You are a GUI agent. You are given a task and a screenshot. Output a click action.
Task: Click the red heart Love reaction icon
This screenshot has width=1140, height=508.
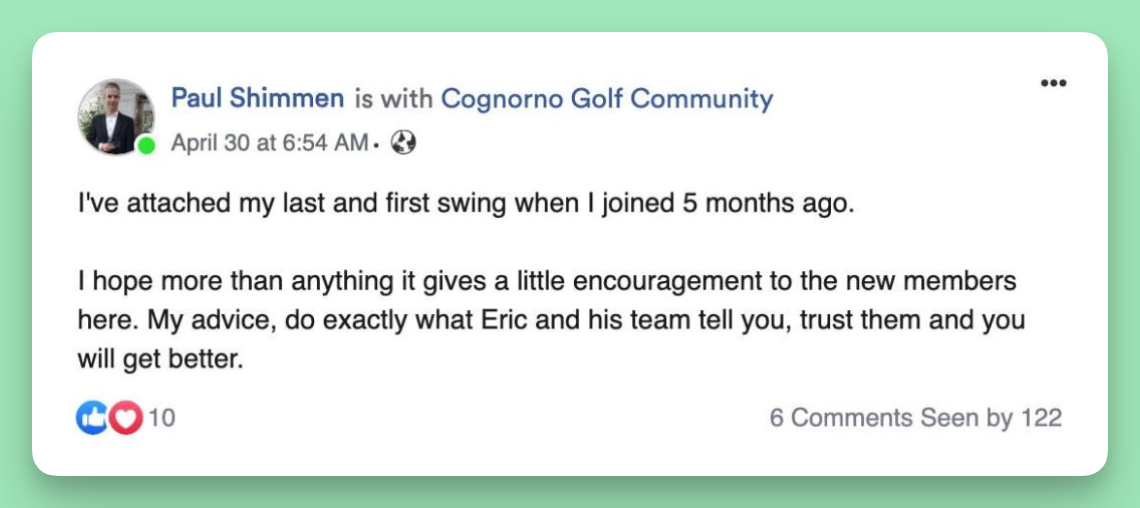126,418
